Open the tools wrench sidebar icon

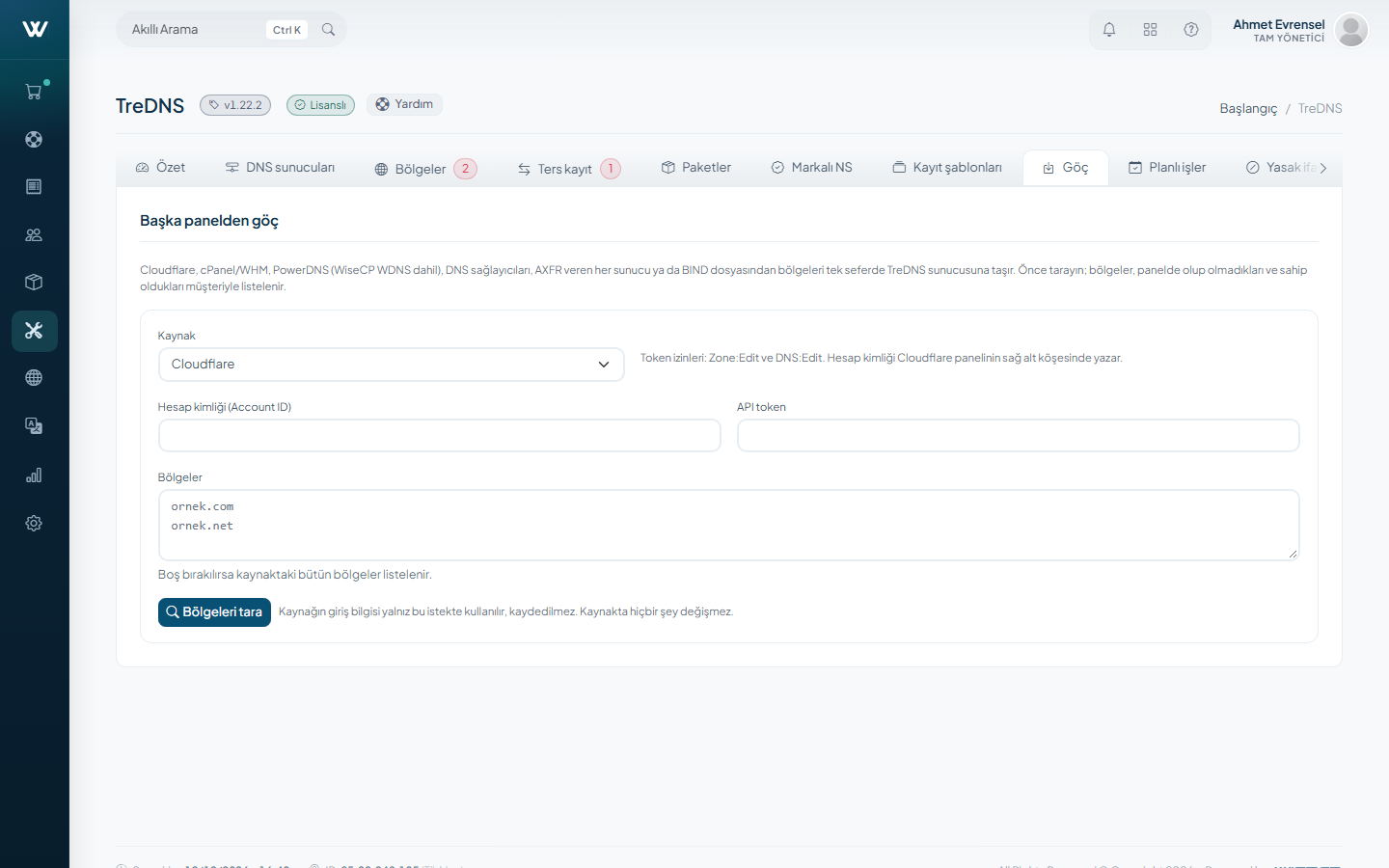click(35, 331)
